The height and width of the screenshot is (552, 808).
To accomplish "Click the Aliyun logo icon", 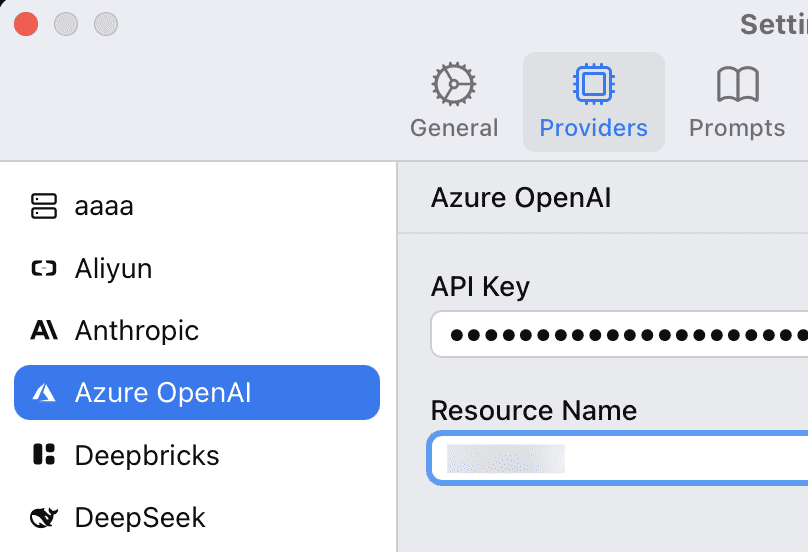I will click(44, 269).
